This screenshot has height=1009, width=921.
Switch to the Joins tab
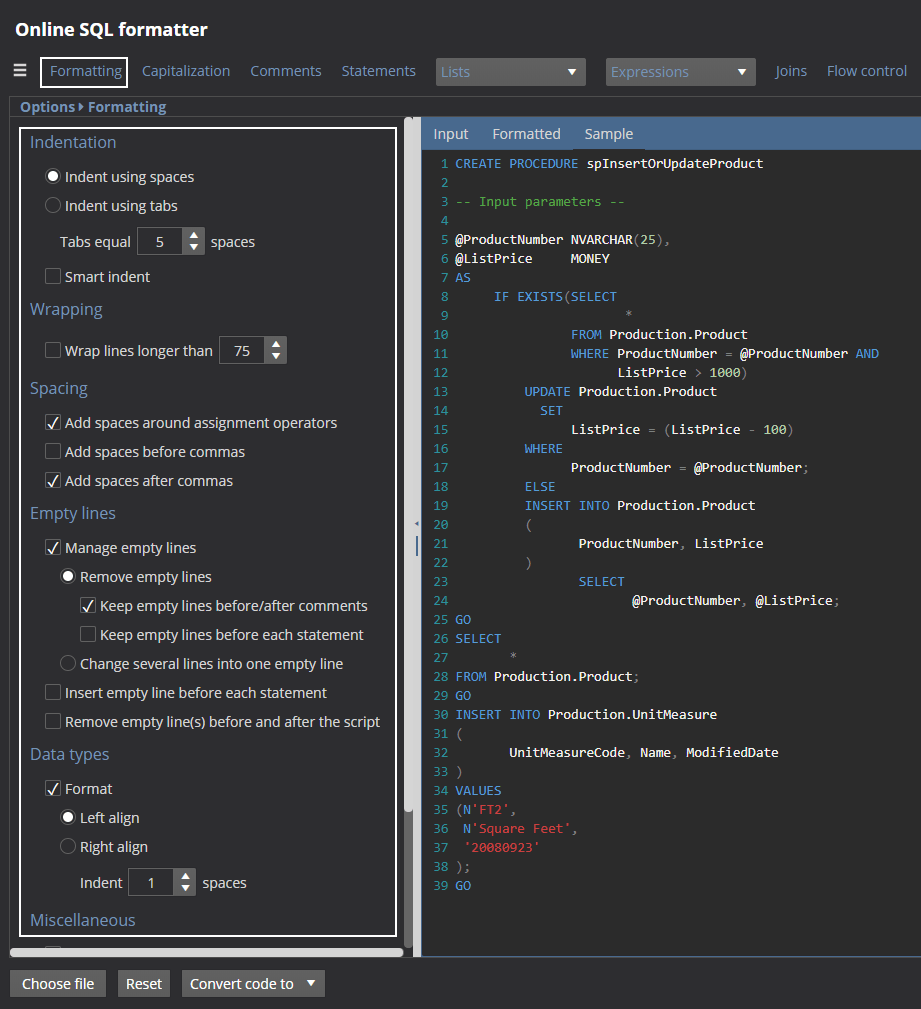click(x=791, y=71)
